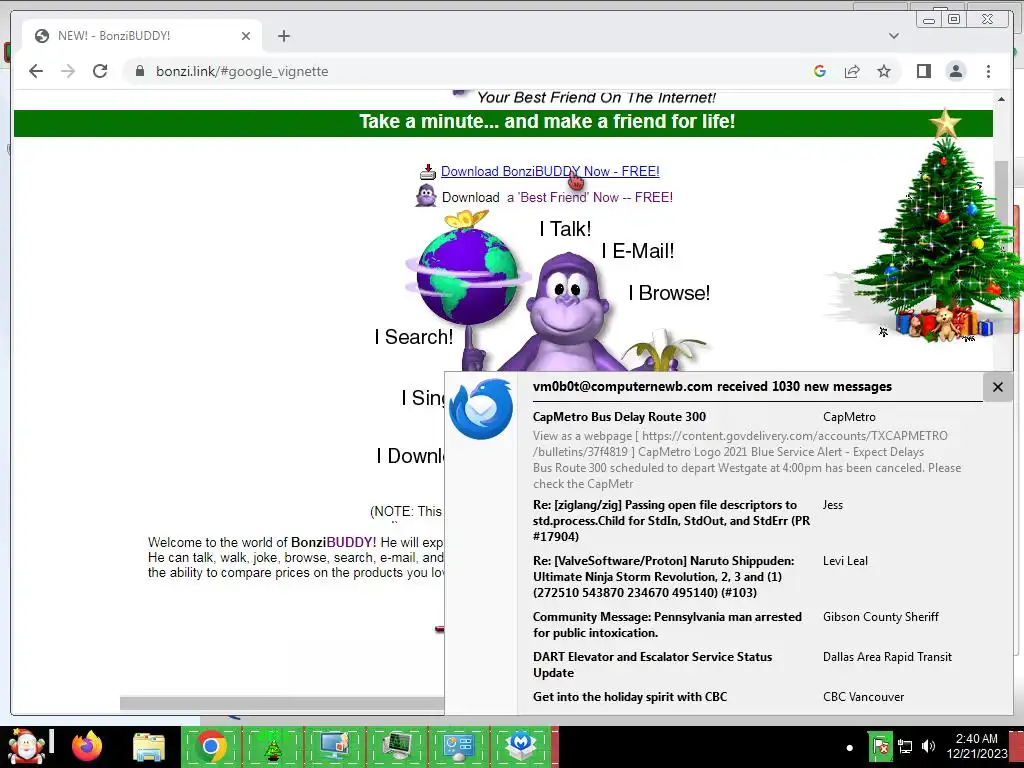Screen dimensions: 1024x768
Task: Close the Thunderbird new mail notification
Action: 997,387
